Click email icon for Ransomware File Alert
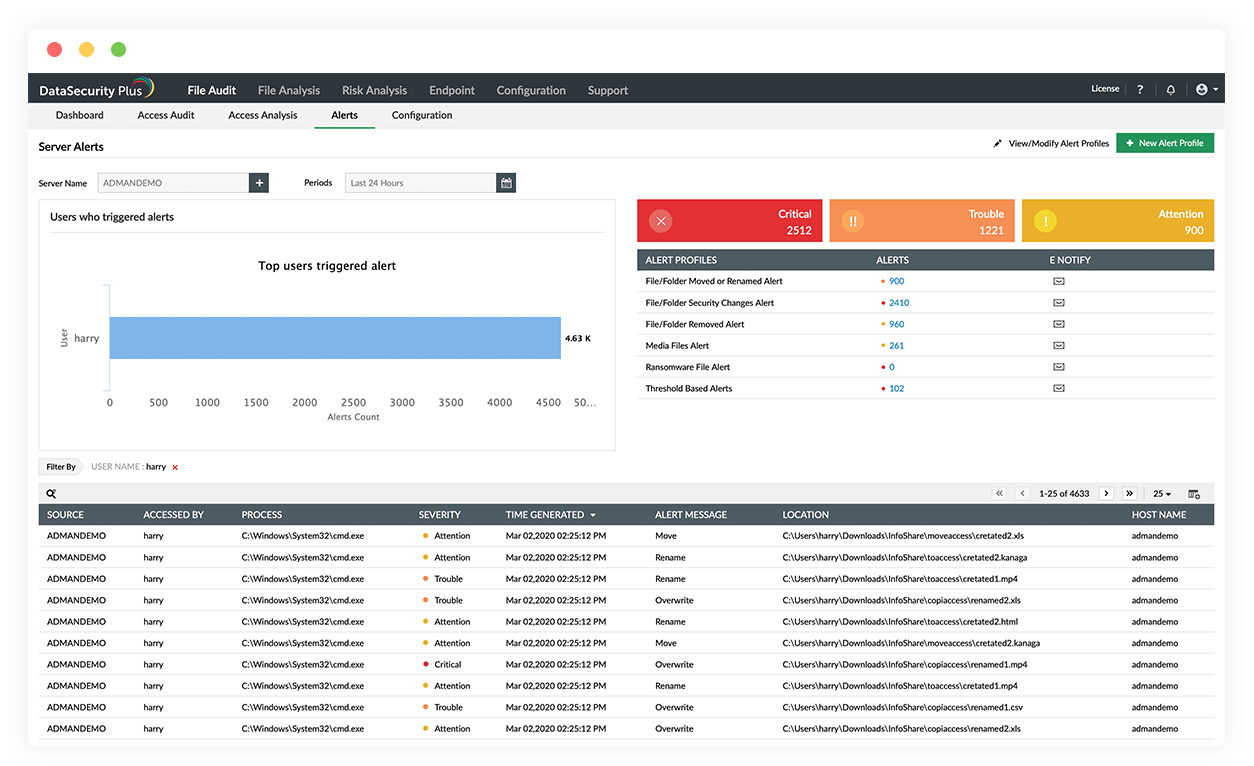The width and height of the screenshot is (1254, 766). (x=1059, y=367)
